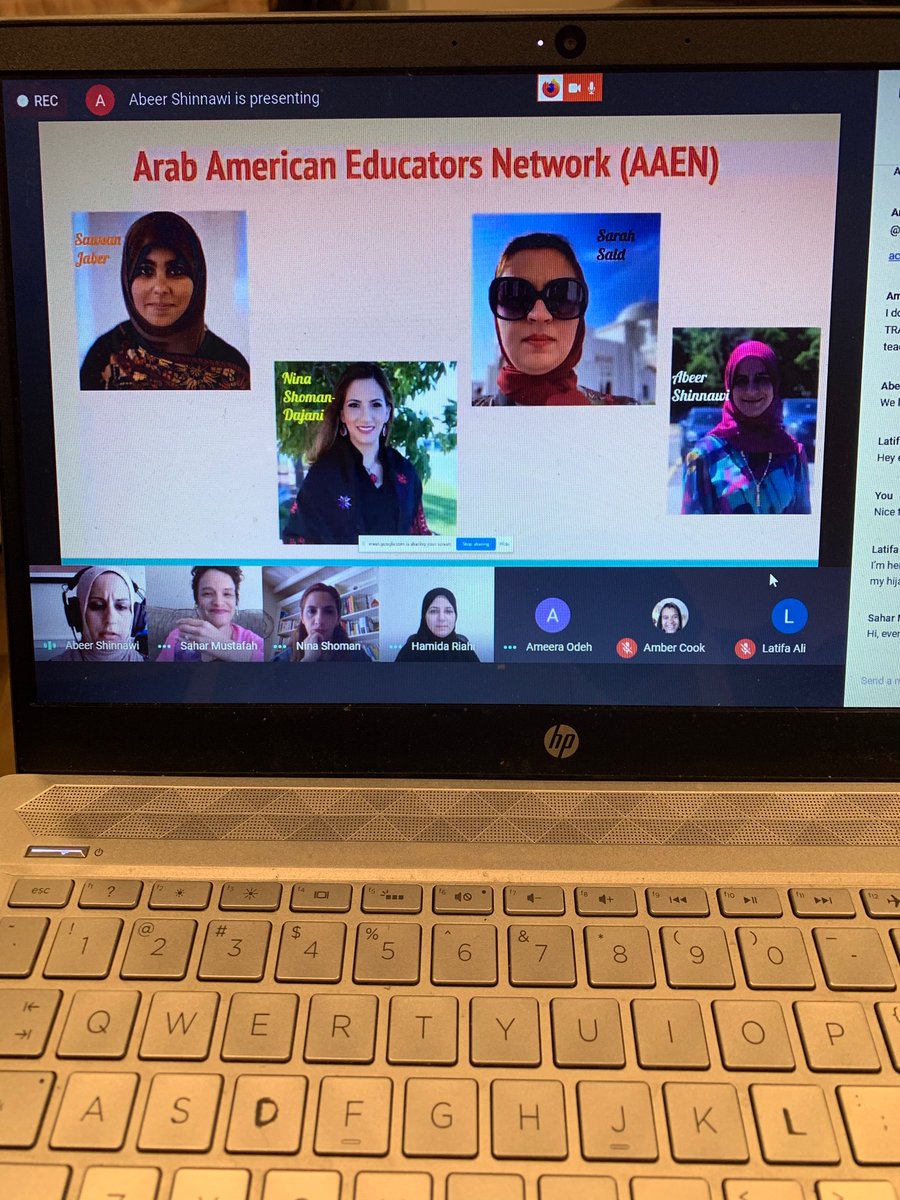Click the Nina Shoman-Dajani photo on the slide
900x1200 pixels.
tap(367, 452)
